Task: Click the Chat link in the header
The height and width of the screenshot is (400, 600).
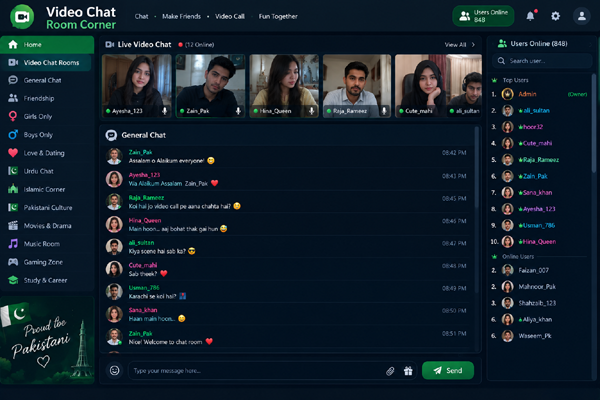Action: (x=141, y=16)
